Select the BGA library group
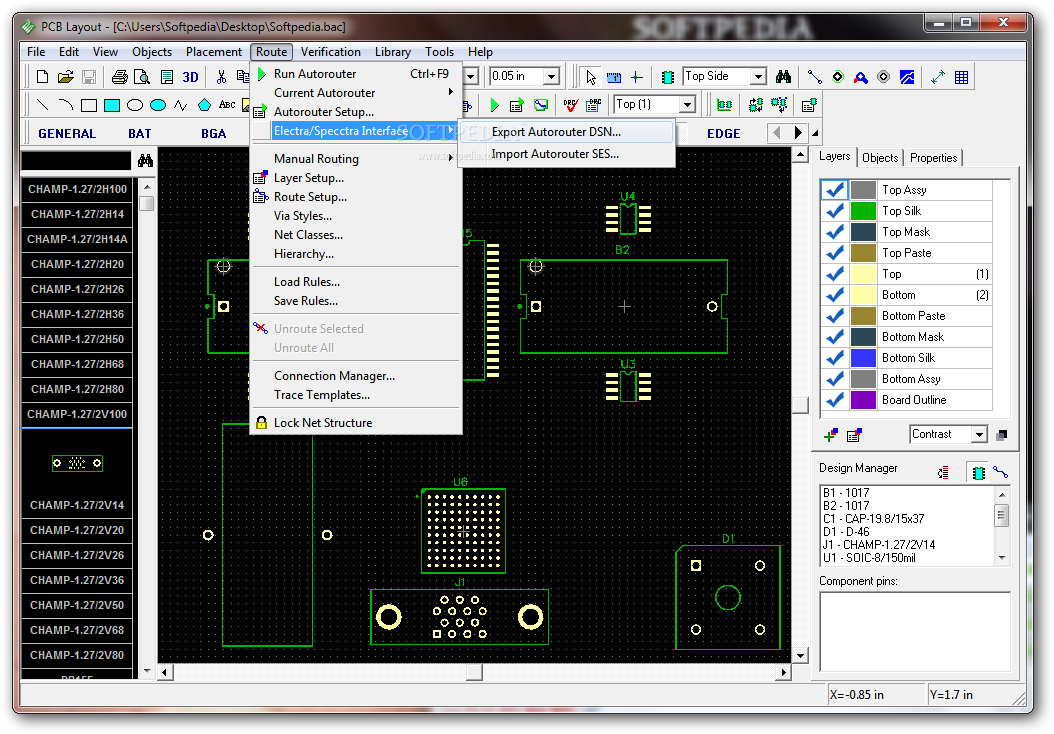The width and height of the screenshot is (1054, 734). tap(214, 134)
